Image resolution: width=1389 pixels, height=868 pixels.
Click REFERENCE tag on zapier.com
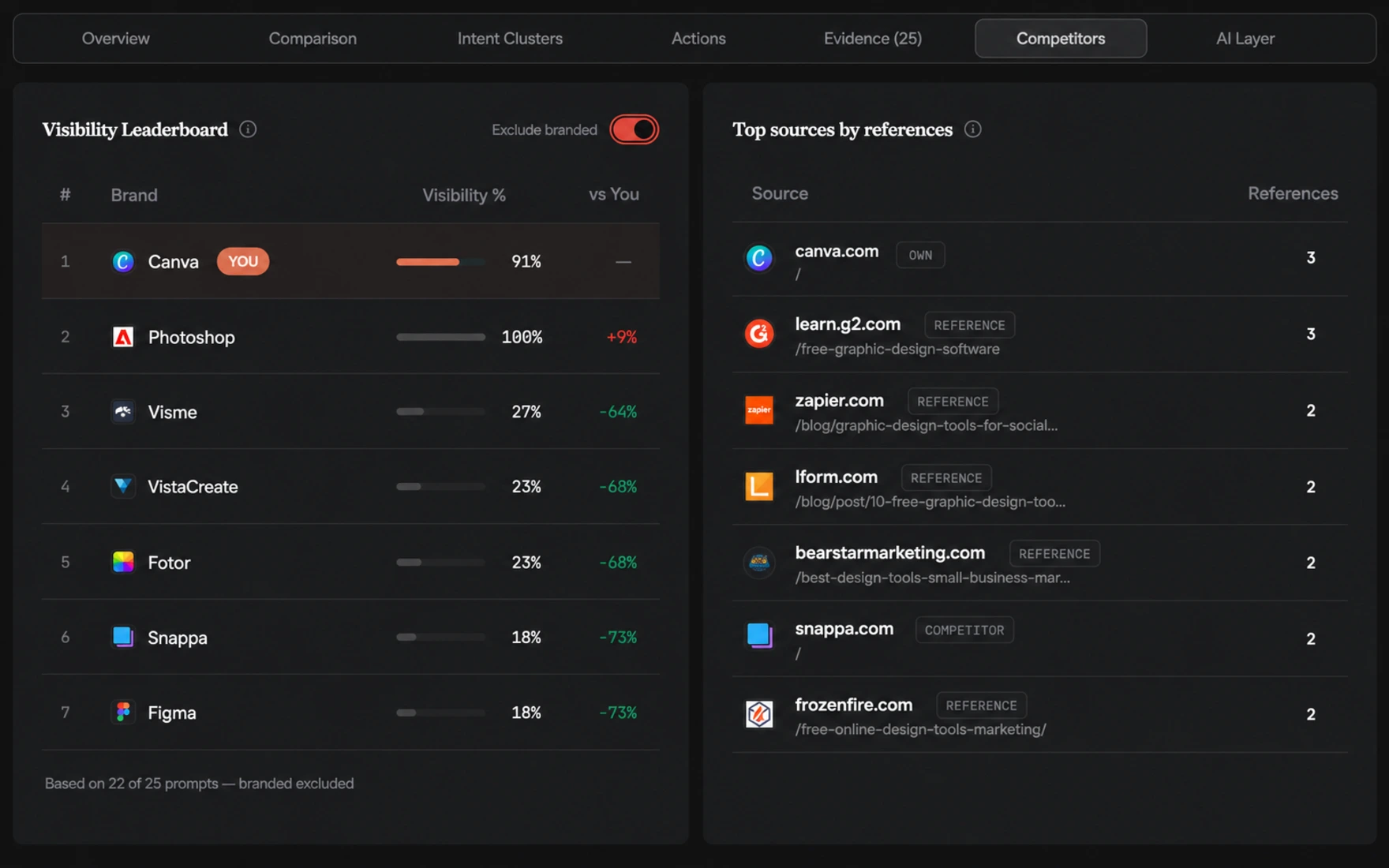[953, 402]
